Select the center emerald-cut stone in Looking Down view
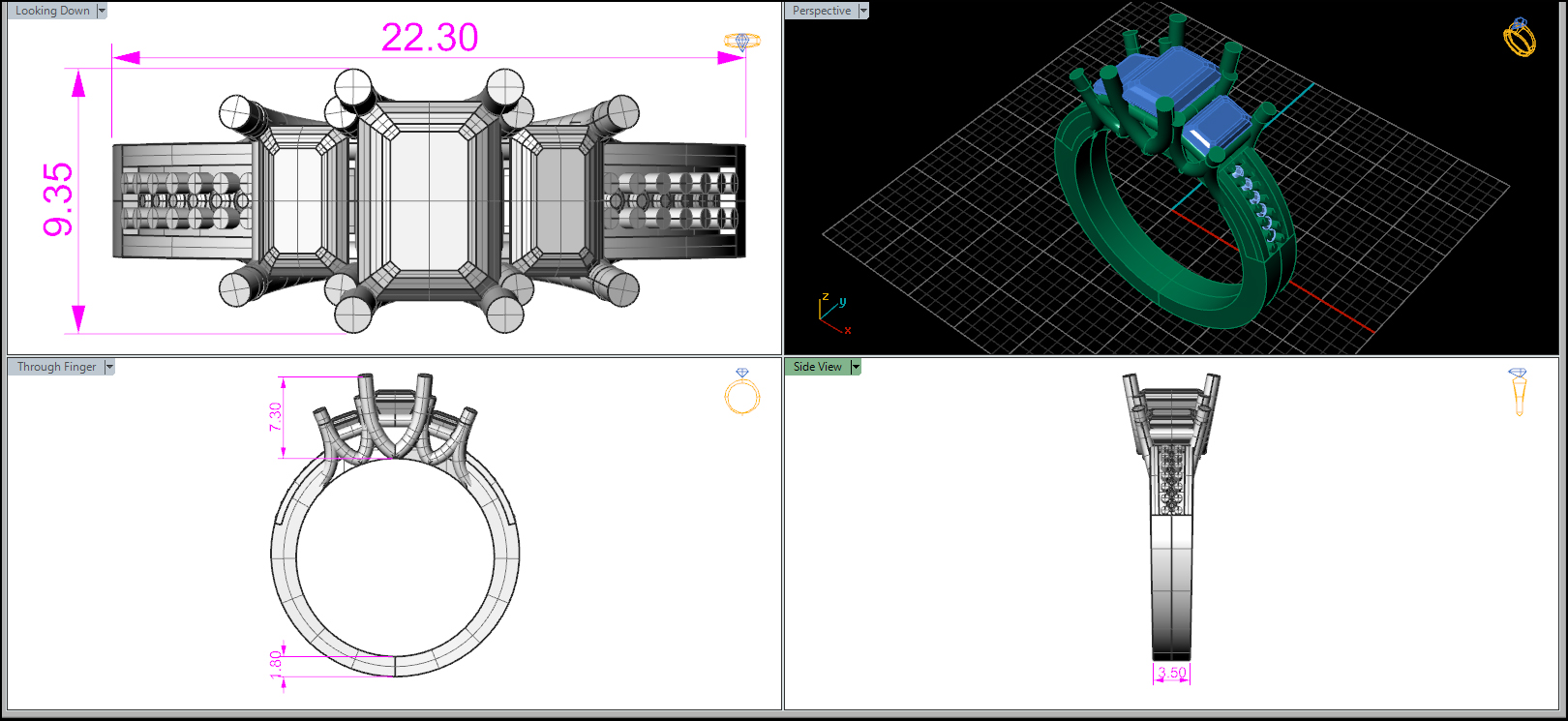 (429, 199)
